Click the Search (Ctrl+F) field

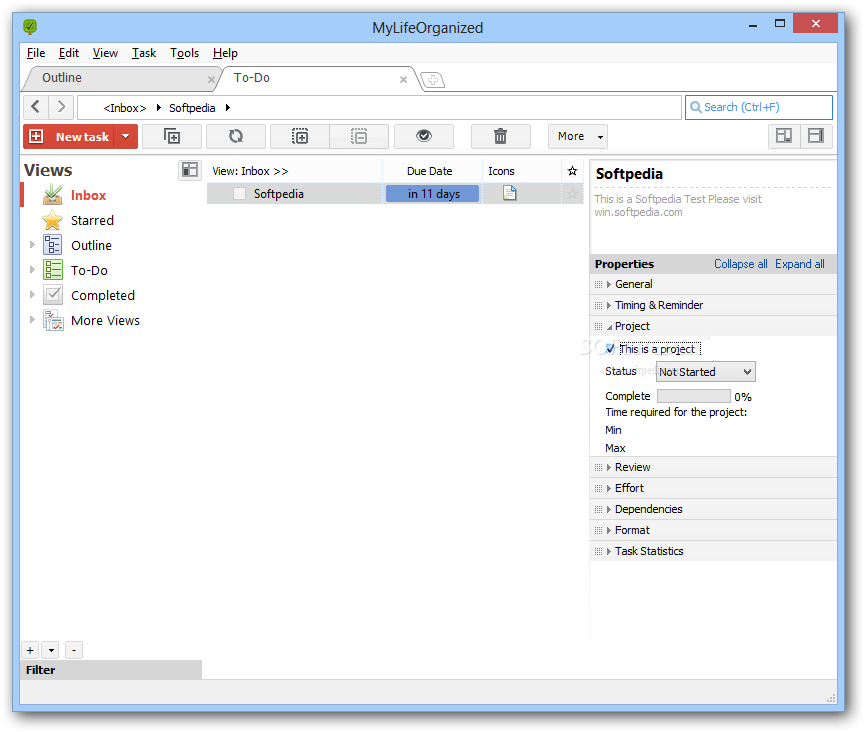coord(759,107)
